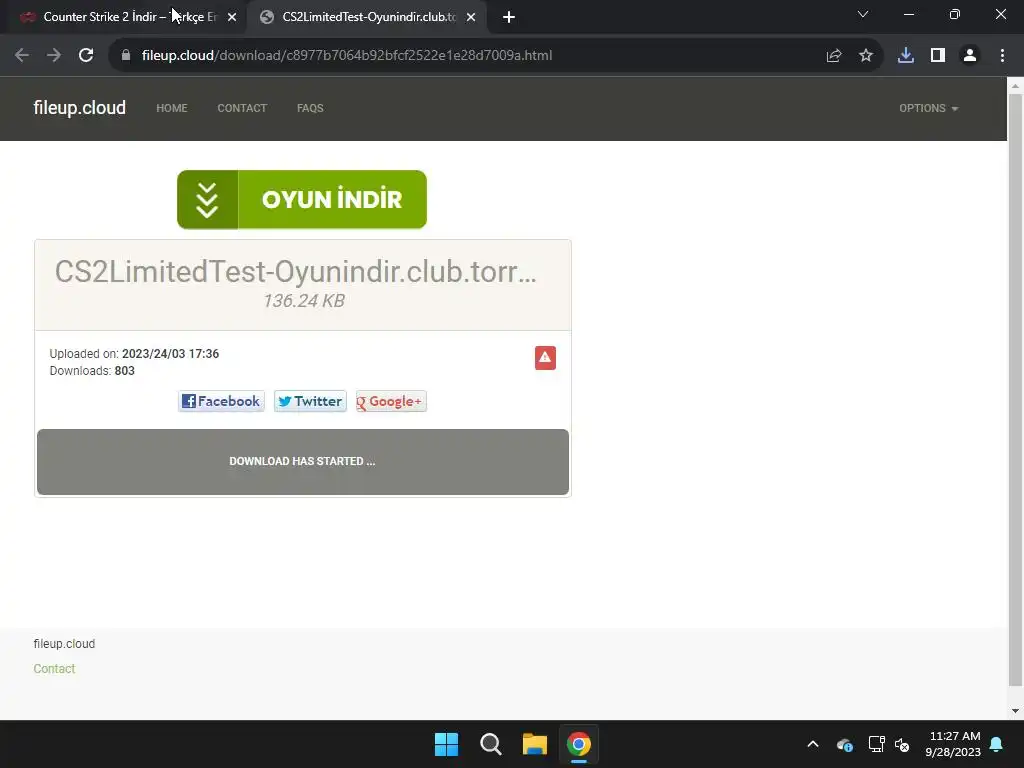The image size is (1024, 768).
Task: Close the Counter Strike 2 İndir tab
Action: pyautogui.click(x=232, y=17)
